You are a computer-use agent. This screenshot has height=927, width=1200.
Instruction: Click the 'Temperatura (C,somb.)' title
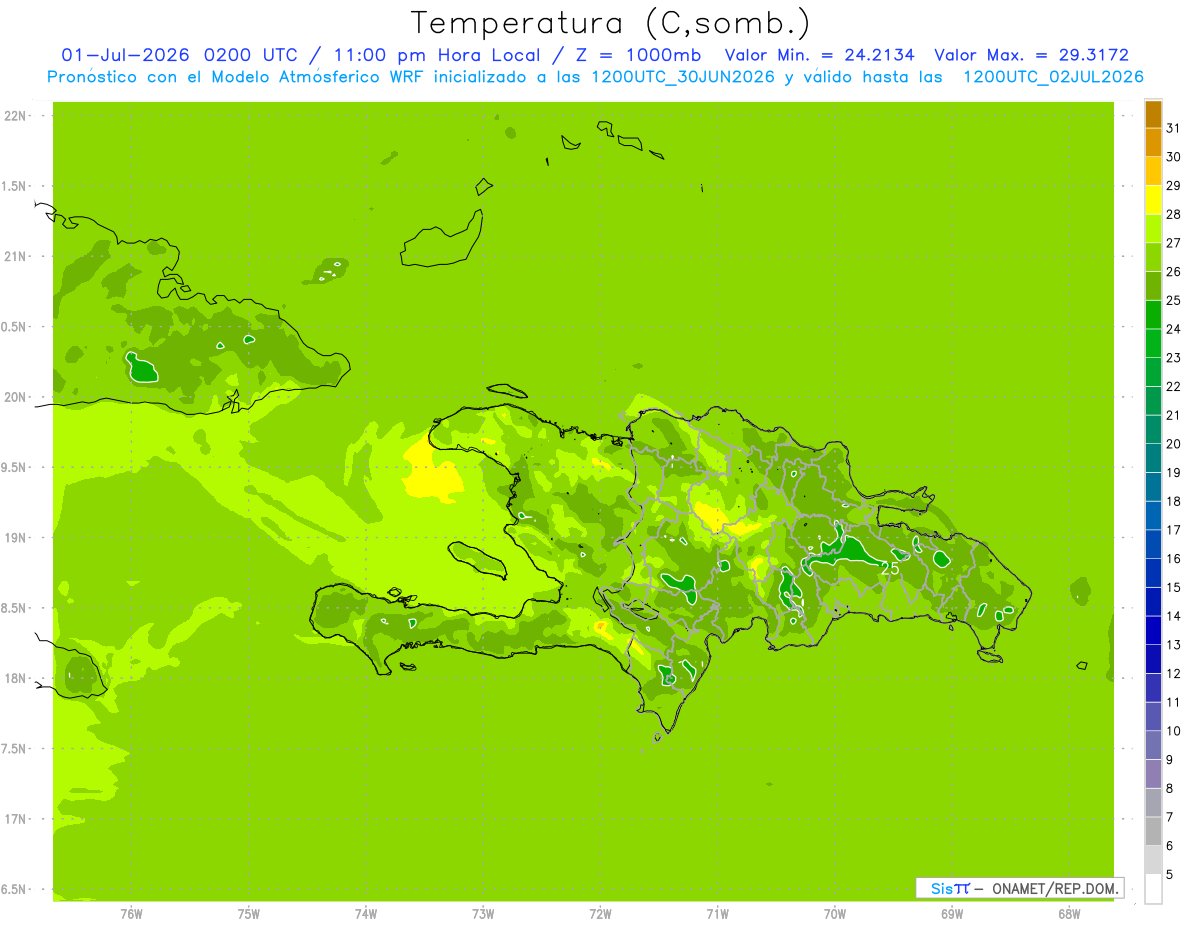click(610, 22)
